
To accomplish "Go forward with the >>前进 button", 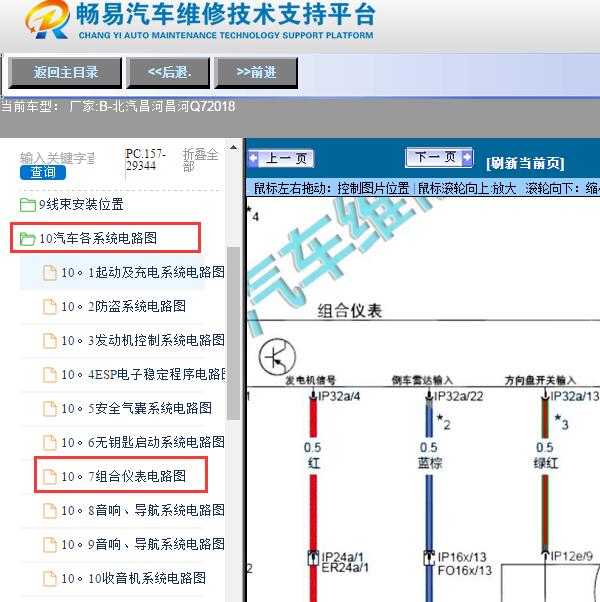I will (x=256, y=72).
